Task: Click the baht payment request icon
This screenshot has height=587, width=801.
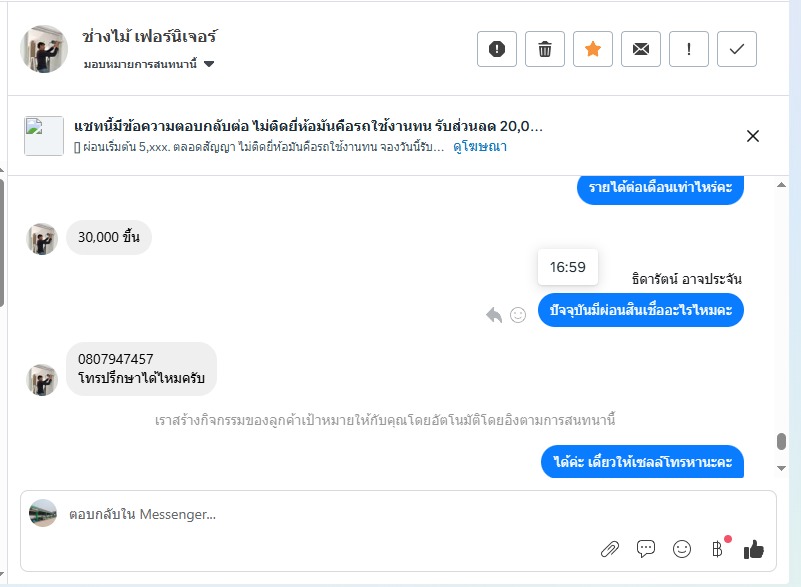Action: tap(717, 548)
